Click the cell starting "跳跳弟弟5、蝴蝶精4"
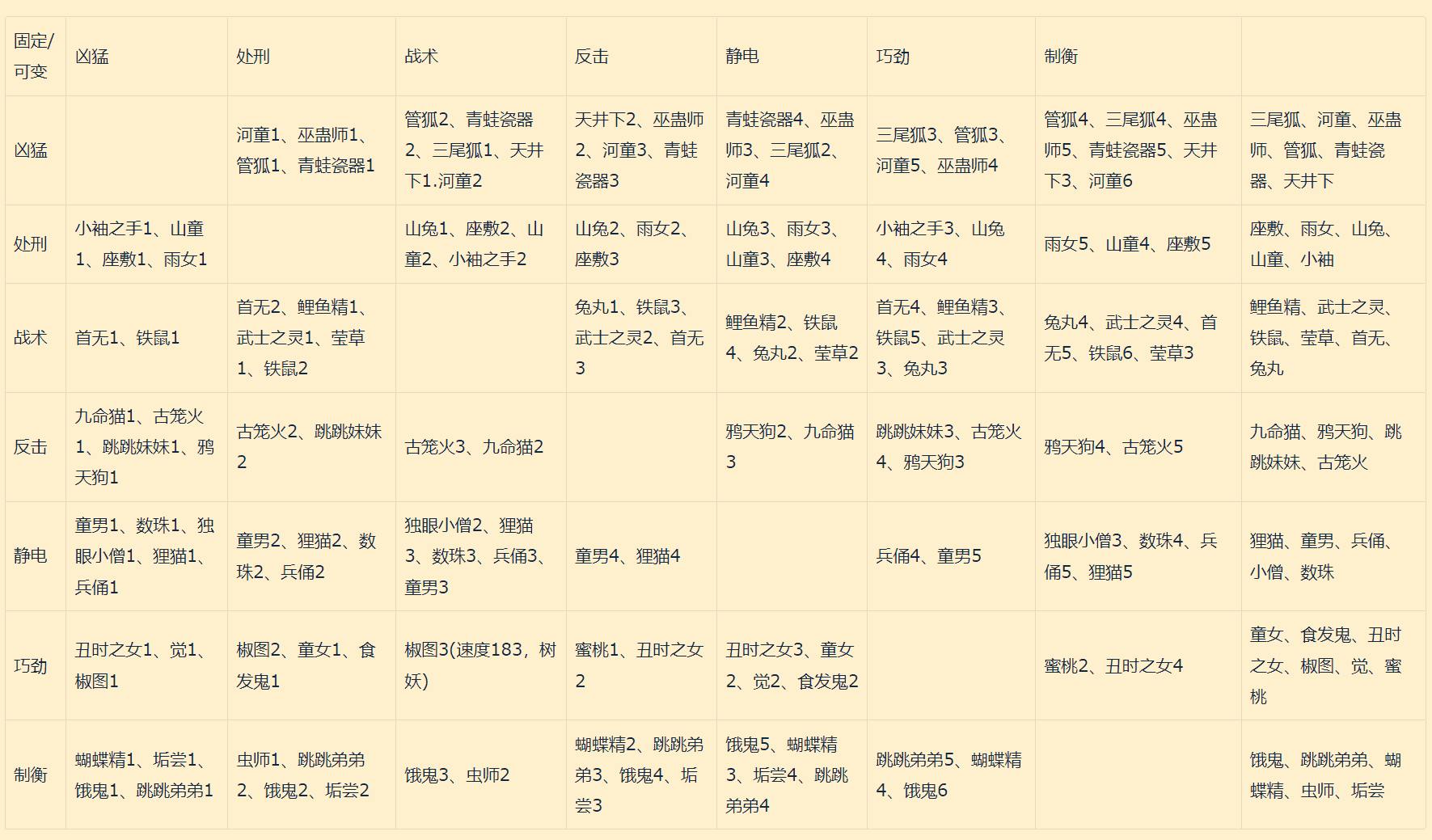This screenshot has width=1432, height=840. 951,775
